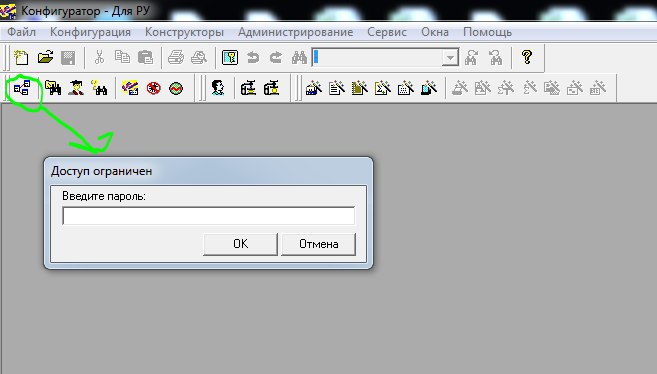Image resolution: width=657 pixels, height=374 pixels.
Task: Click the binoculars find icon left of search box
Action: pos(299,57)
